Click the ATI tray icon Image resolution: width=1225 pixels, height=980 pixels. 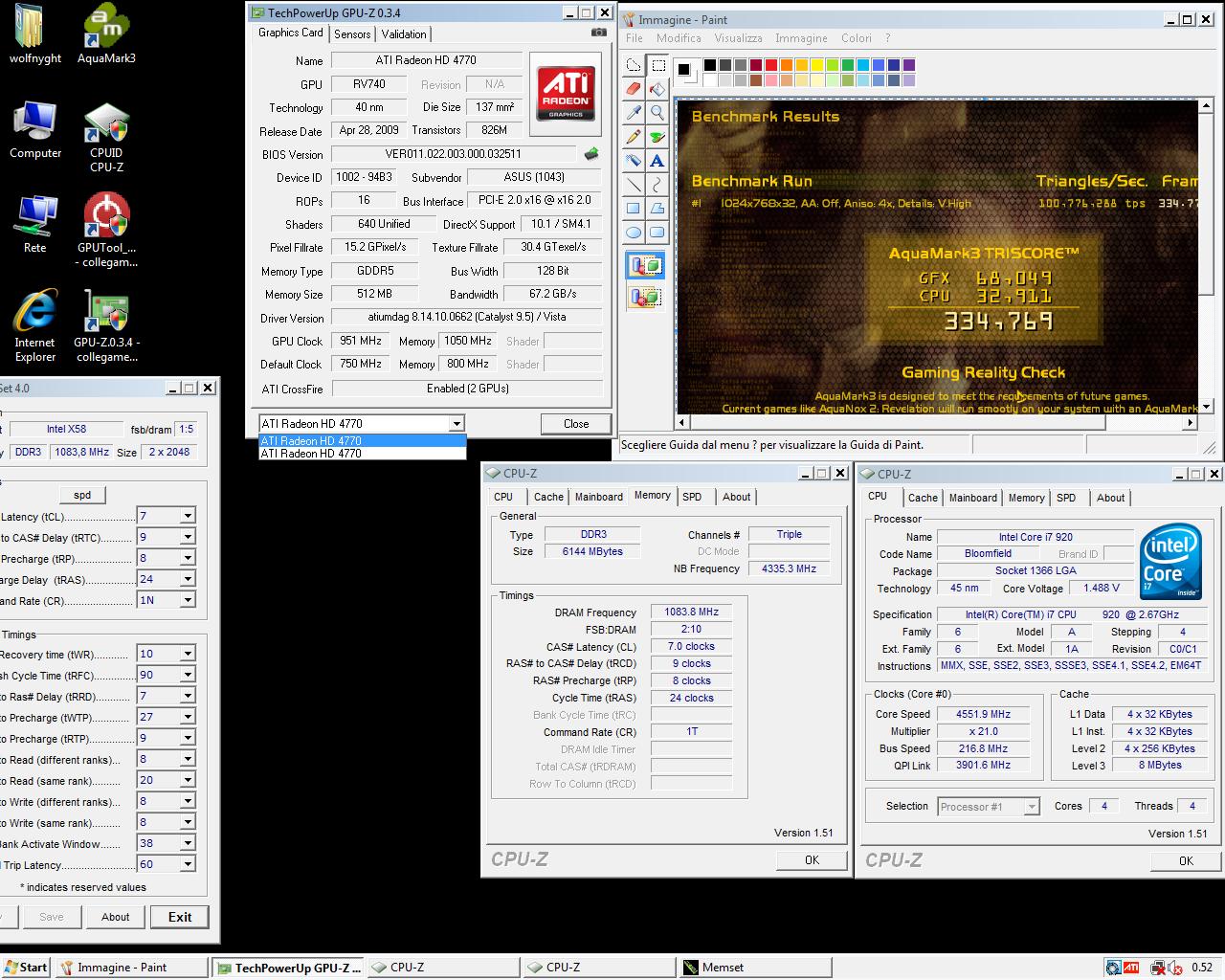coord(1131,968)
